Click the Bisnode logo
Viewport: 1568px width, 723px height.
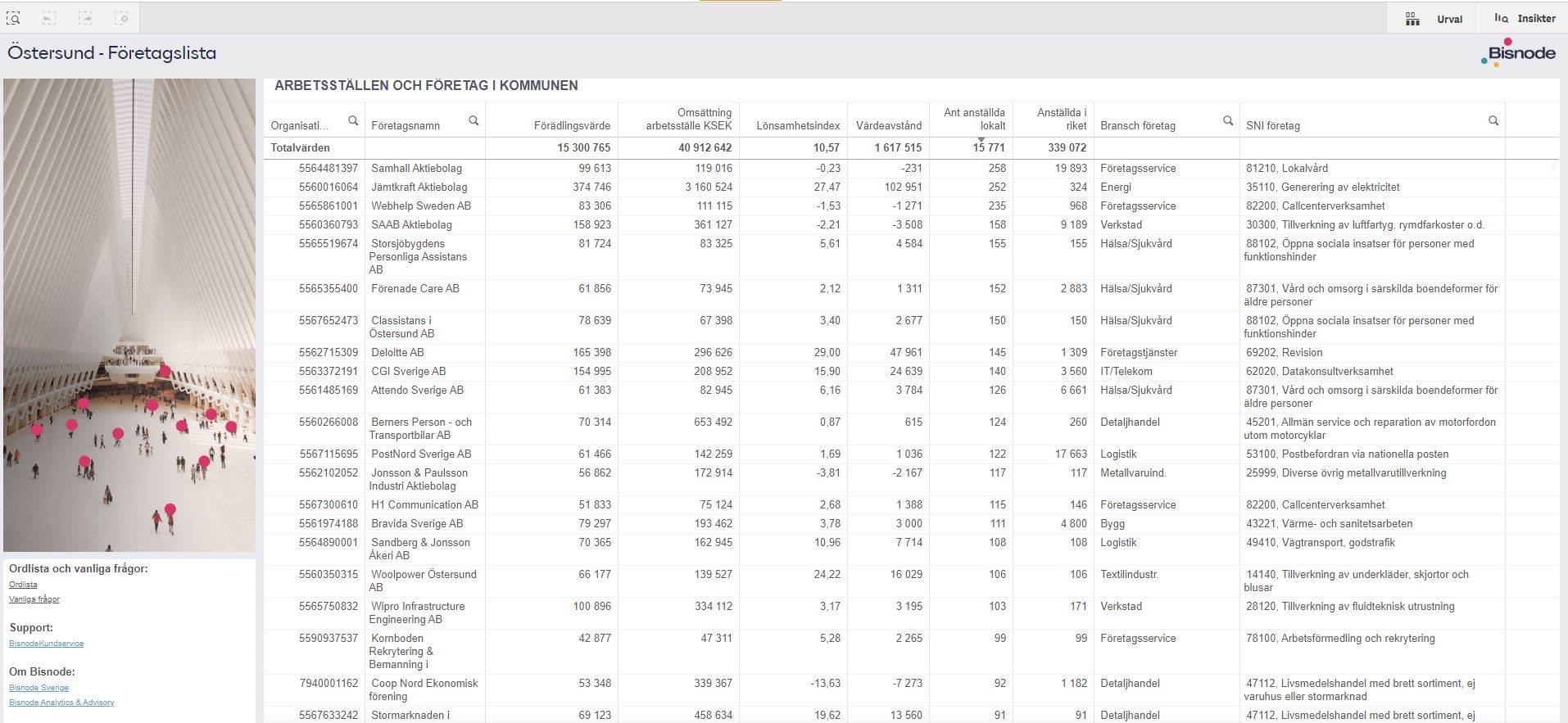pos(1518,52)
